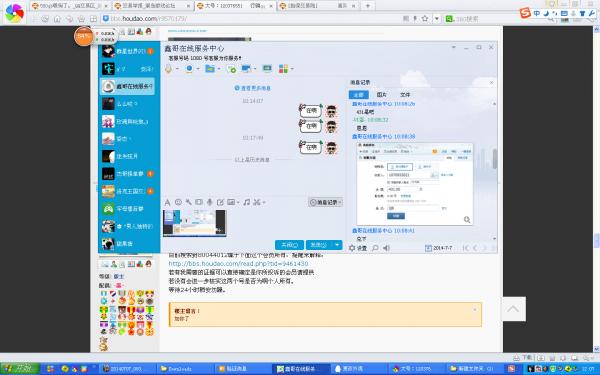
Task: Click the music note icon in input toolbar
Action: tap(247, 202)
